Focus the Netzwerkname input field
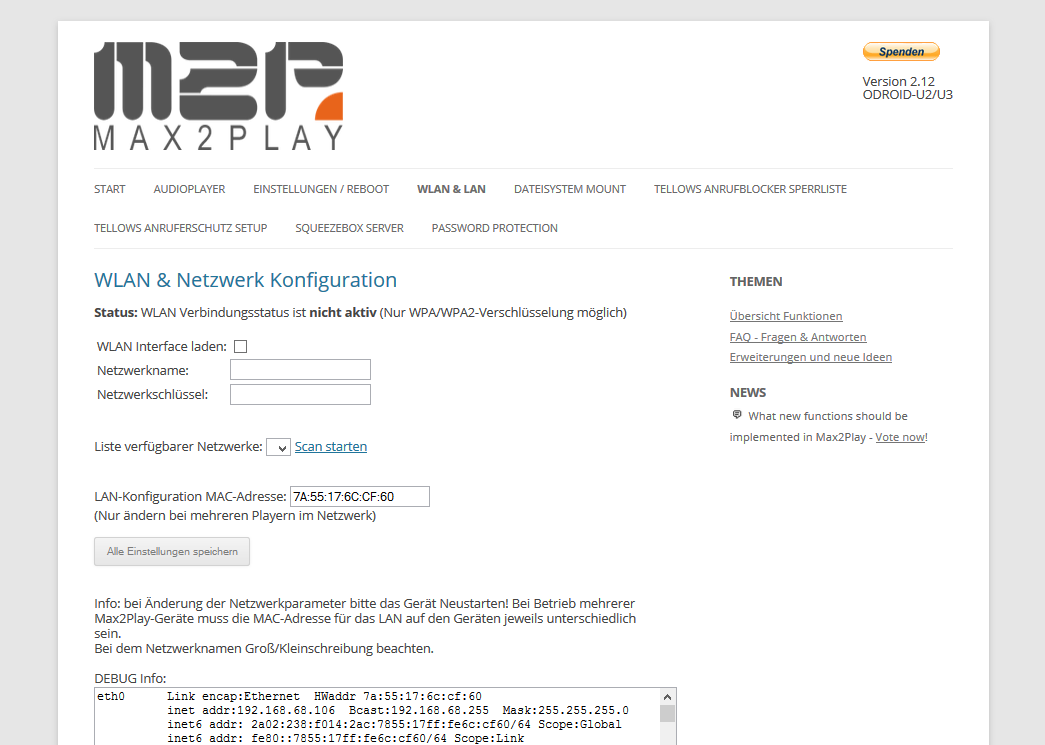The width and height of the screenshot is (1045, 745). (x=301, y=370)
